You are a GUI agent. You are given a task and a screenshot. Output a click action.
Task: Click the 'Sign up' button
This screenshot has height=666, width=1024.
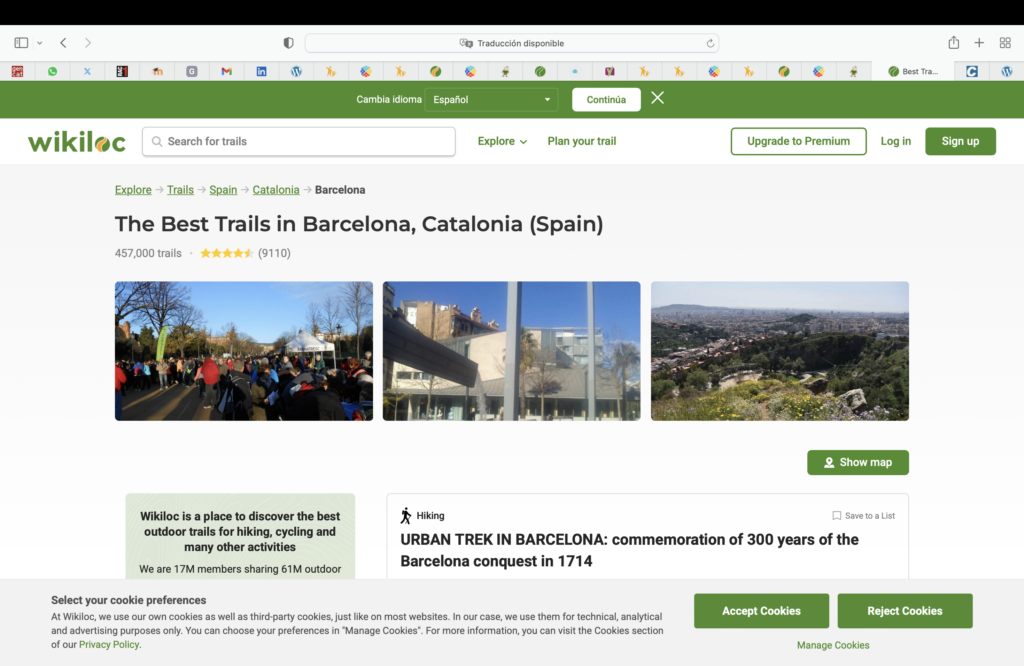[960, 141]
